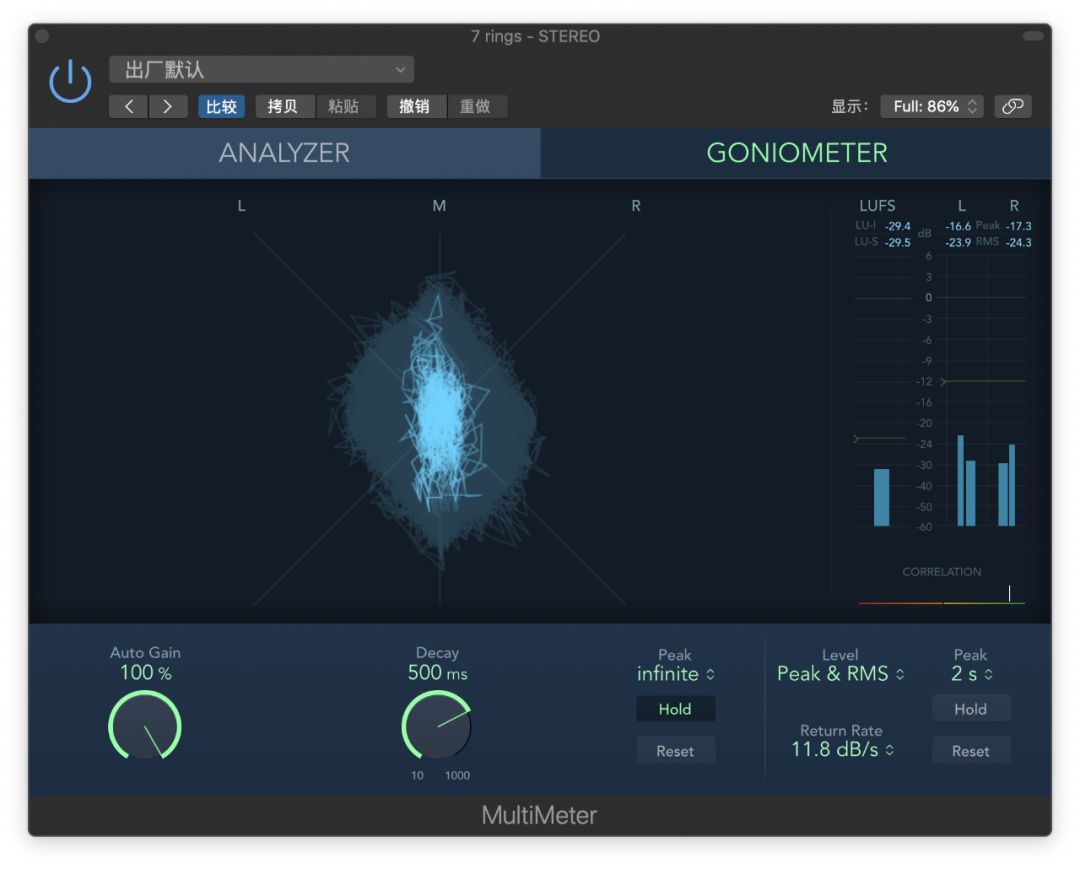Open the Return Rate 11.8 dB/s stepper
Viewport: 1080px width, 869px height.
tap(842, 749)
